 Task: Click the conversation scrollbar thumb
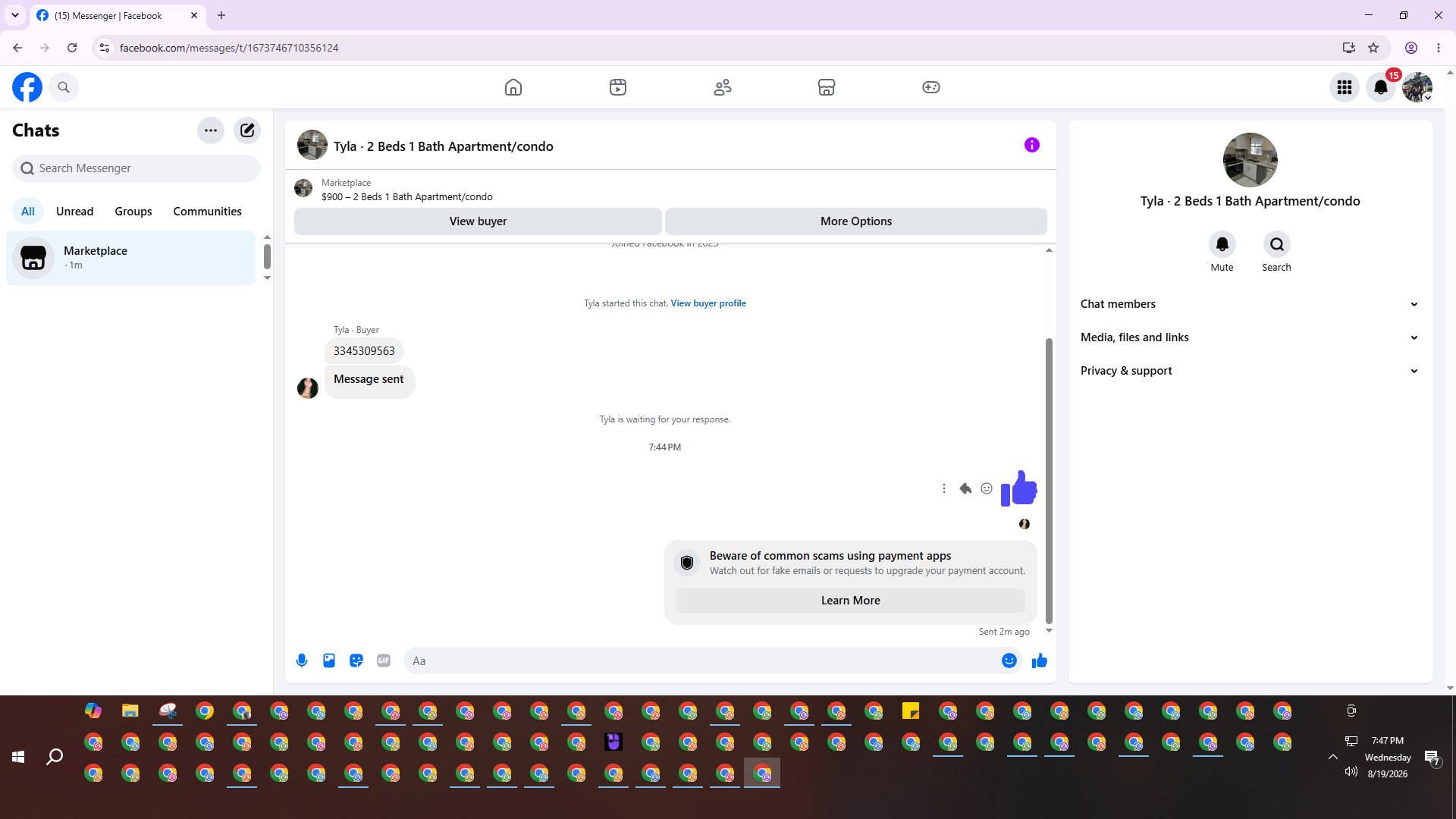pos(1050,481)
